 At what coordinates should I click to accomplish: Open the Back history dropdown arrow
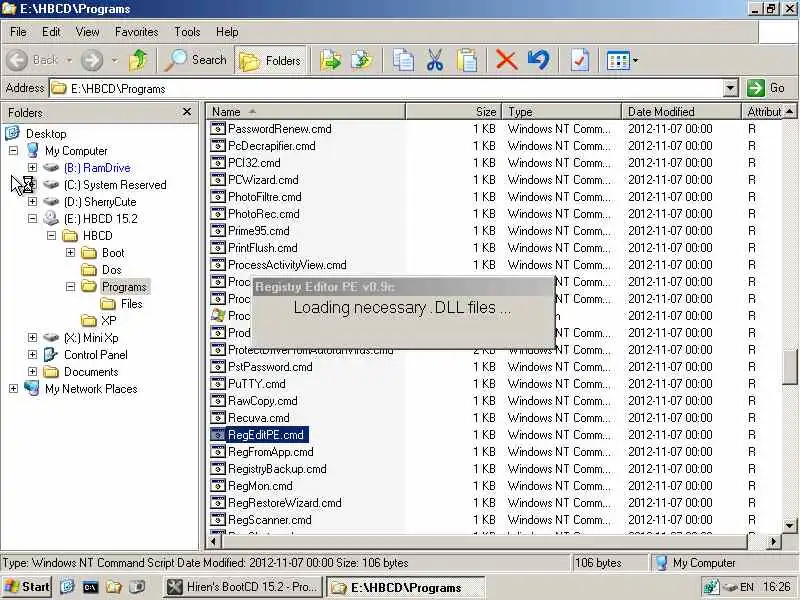pos(69,60)
